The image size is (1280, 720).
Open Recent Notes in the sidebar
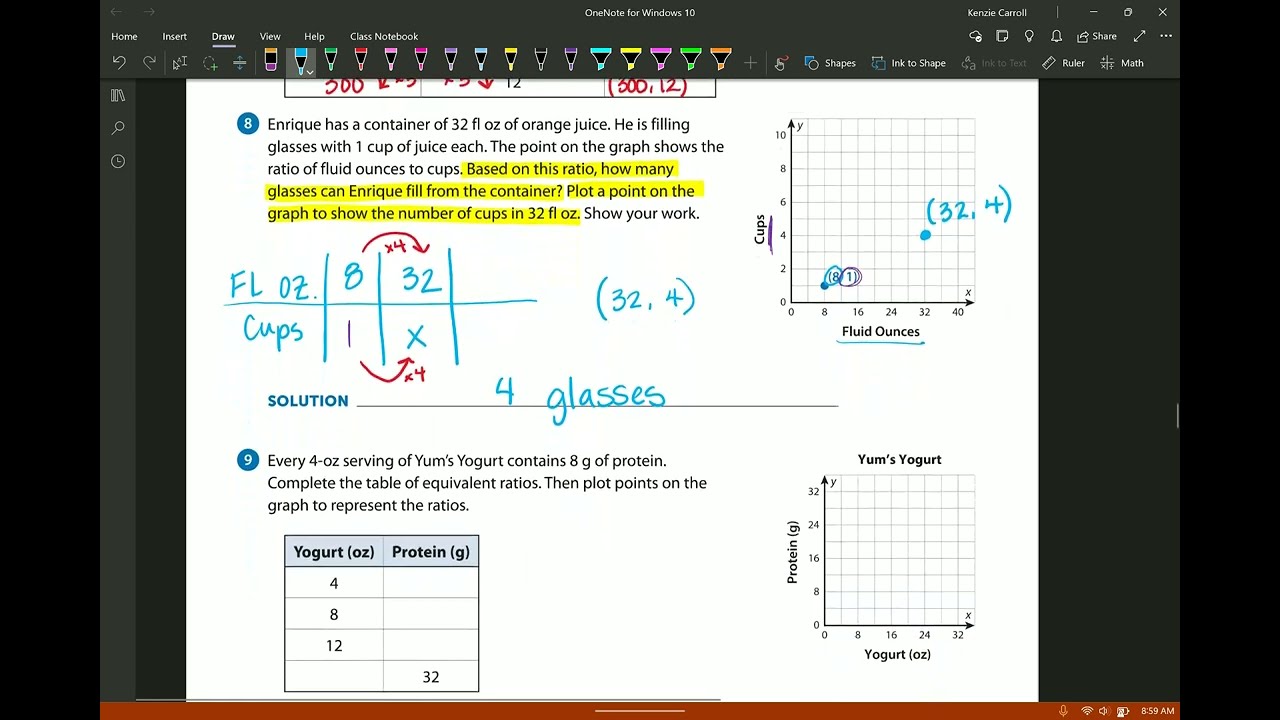(118, 161)
